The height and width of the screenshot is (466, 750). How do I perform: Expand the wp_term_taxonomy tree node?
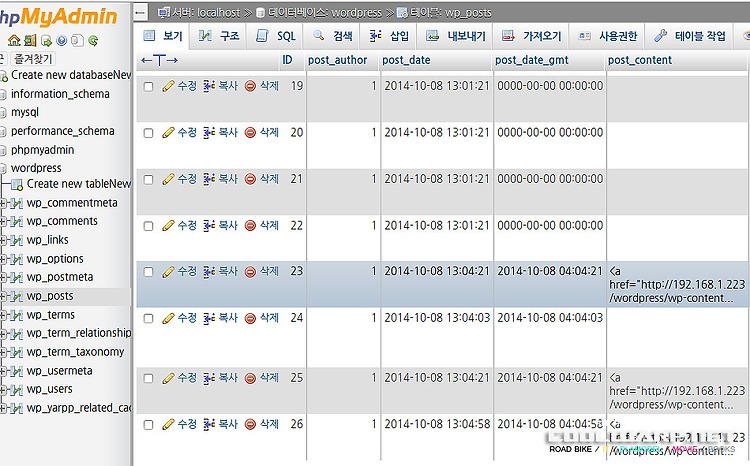click(3, 353)
